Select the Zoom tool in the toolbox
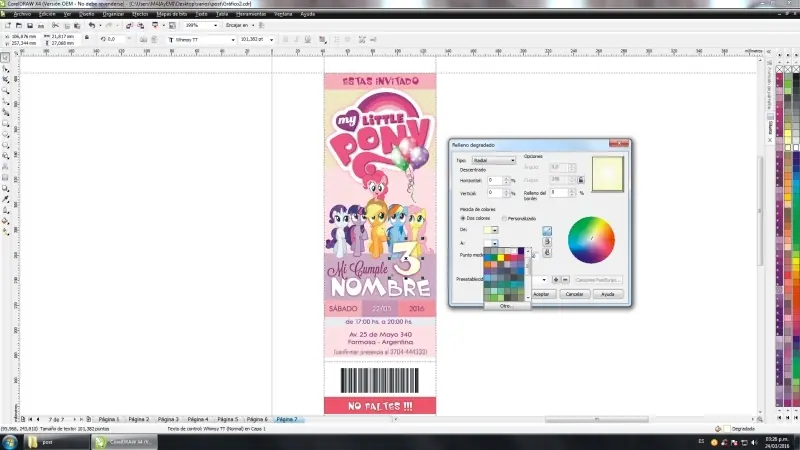Viewport: 800px width, 450px height. pyautogui.click(x=6, y=91)
